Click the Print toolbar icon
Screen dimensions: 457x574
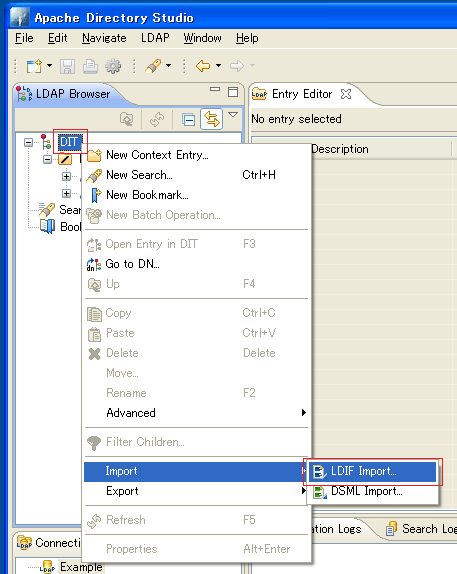click(x=90, y=66)
